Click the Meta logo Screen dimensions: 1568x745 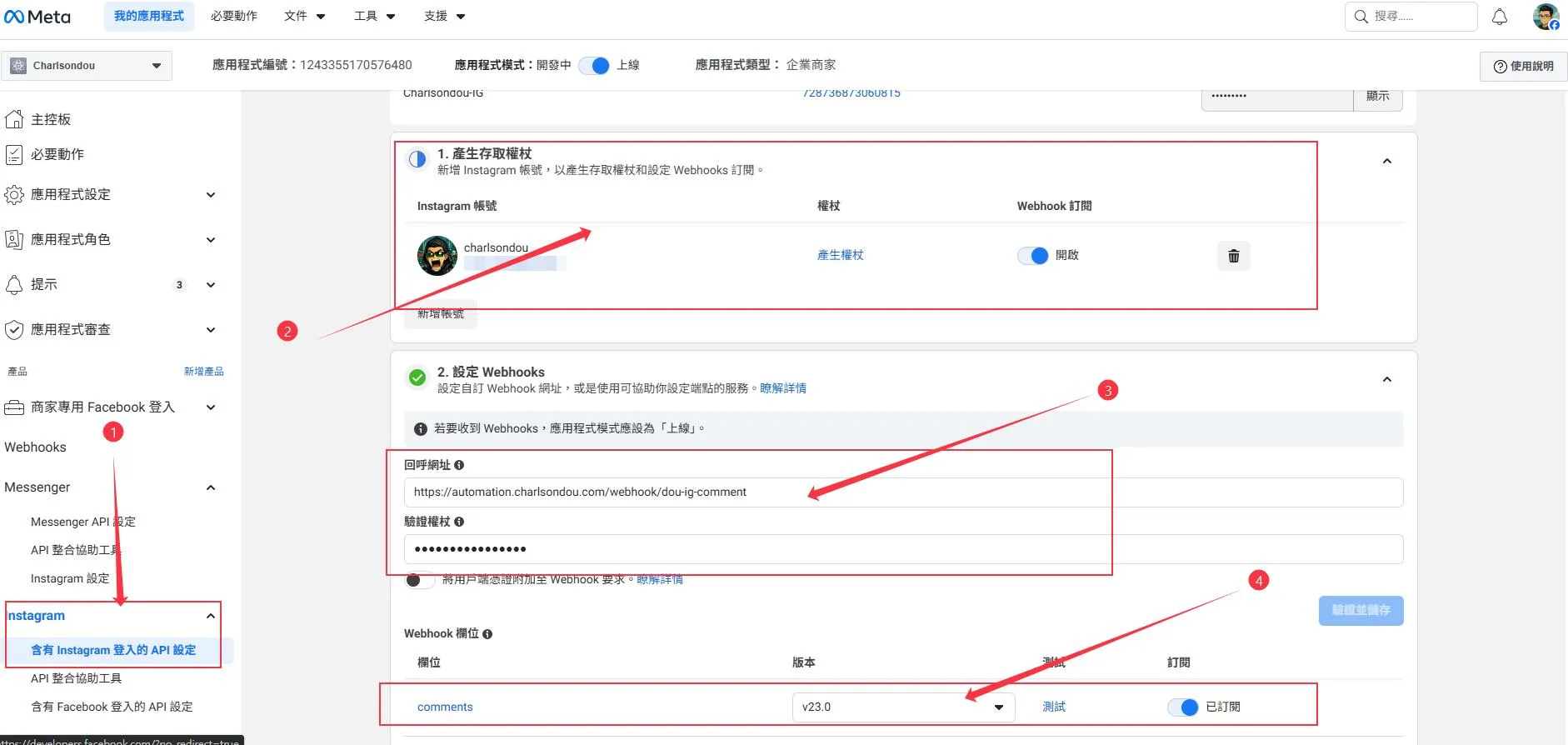(x=37, y=17)
